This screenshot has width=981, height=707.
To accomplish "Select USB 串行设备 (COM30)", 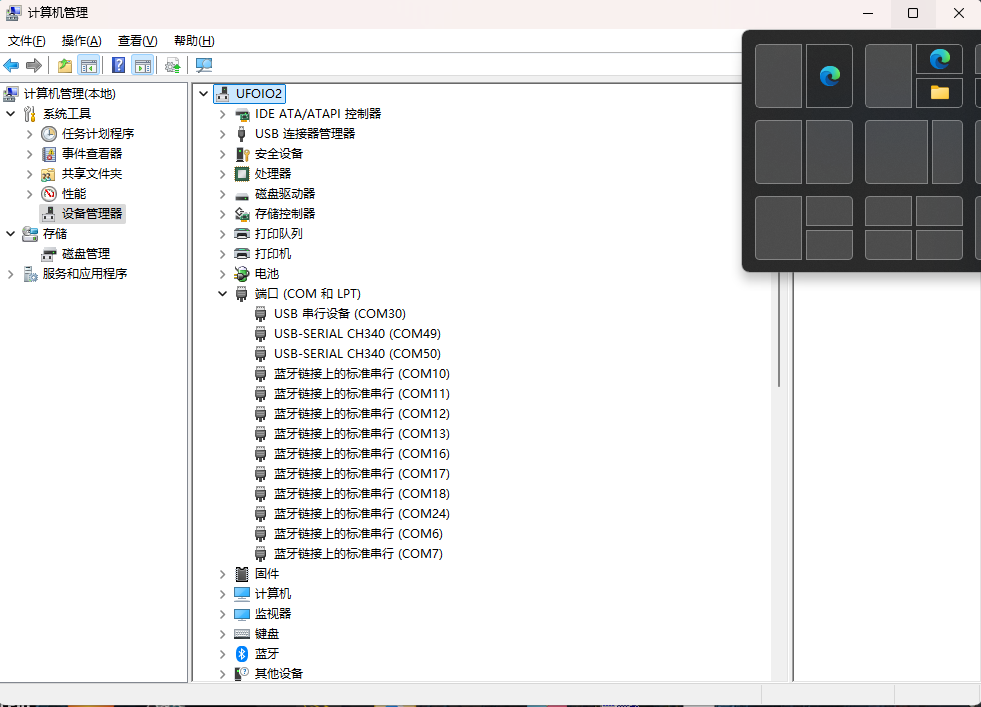I will [x=340, y=314].
